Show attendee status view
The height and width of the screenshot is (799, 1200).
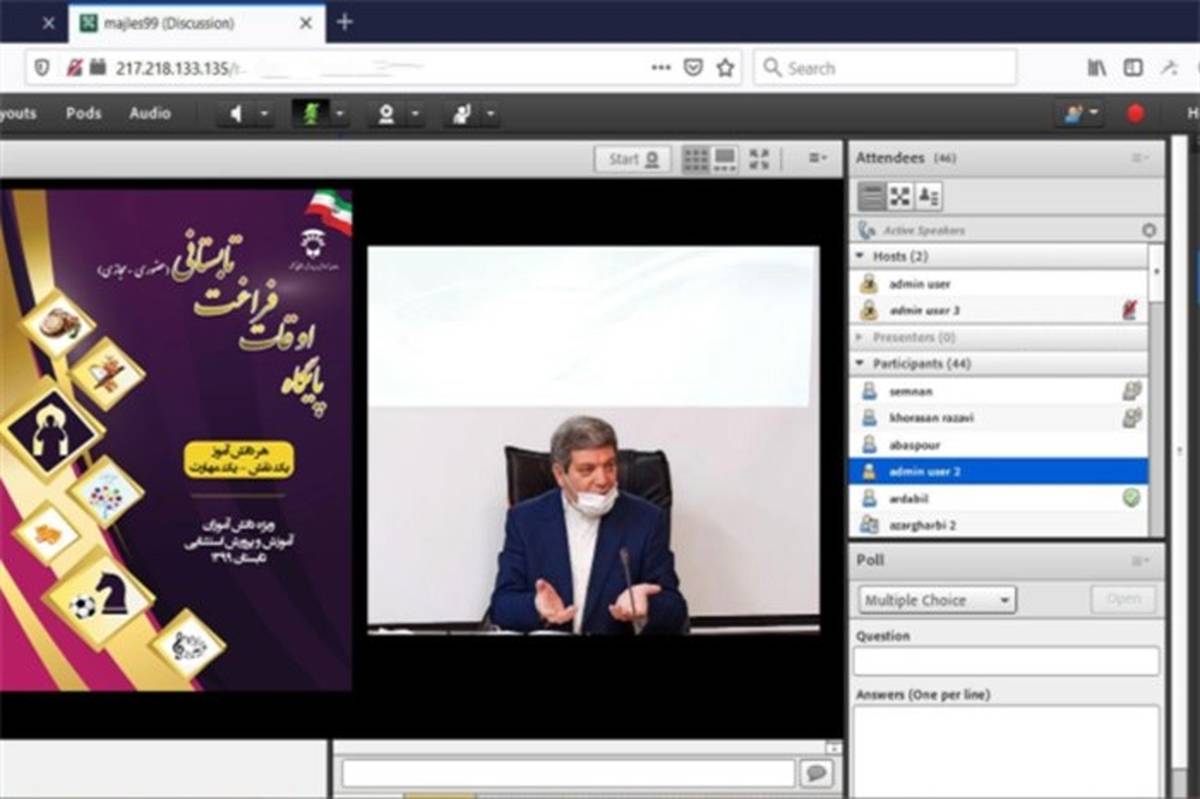point(929,196)
